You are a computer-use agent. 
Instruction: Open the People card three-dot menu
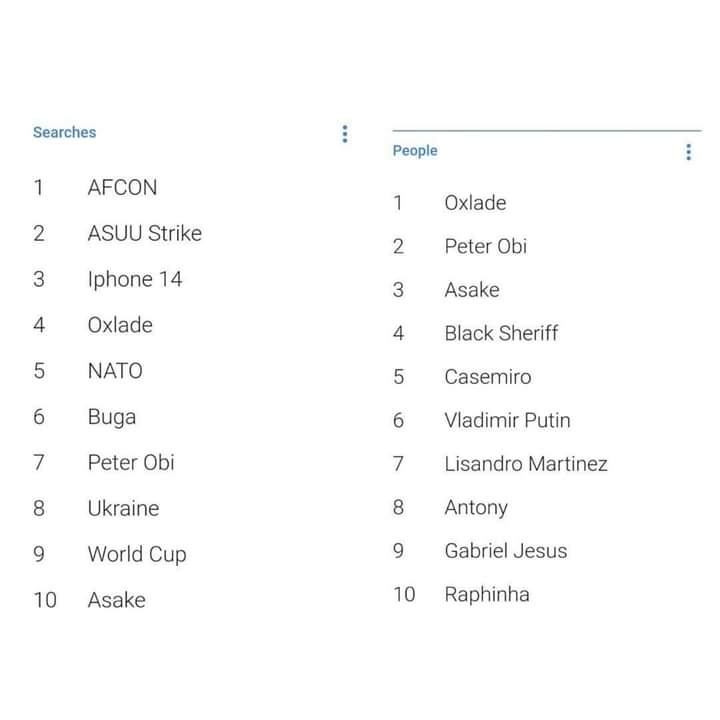688,152
